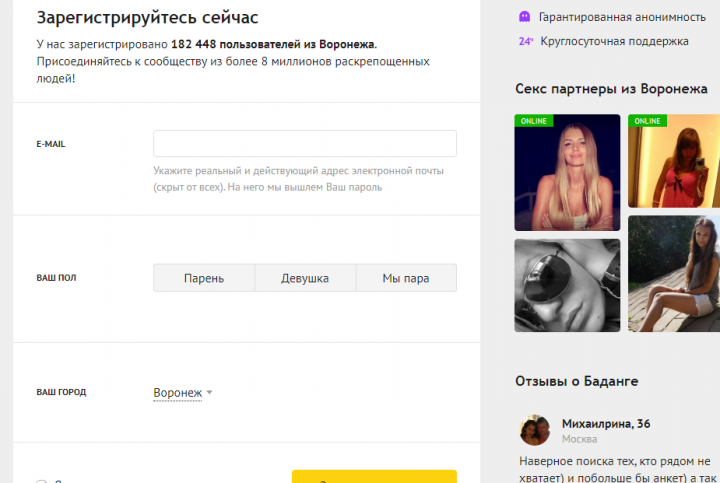Open the photo of woman sitting outdoors
The height and width of the screenshot is (483, 720).
coord(674,285)
